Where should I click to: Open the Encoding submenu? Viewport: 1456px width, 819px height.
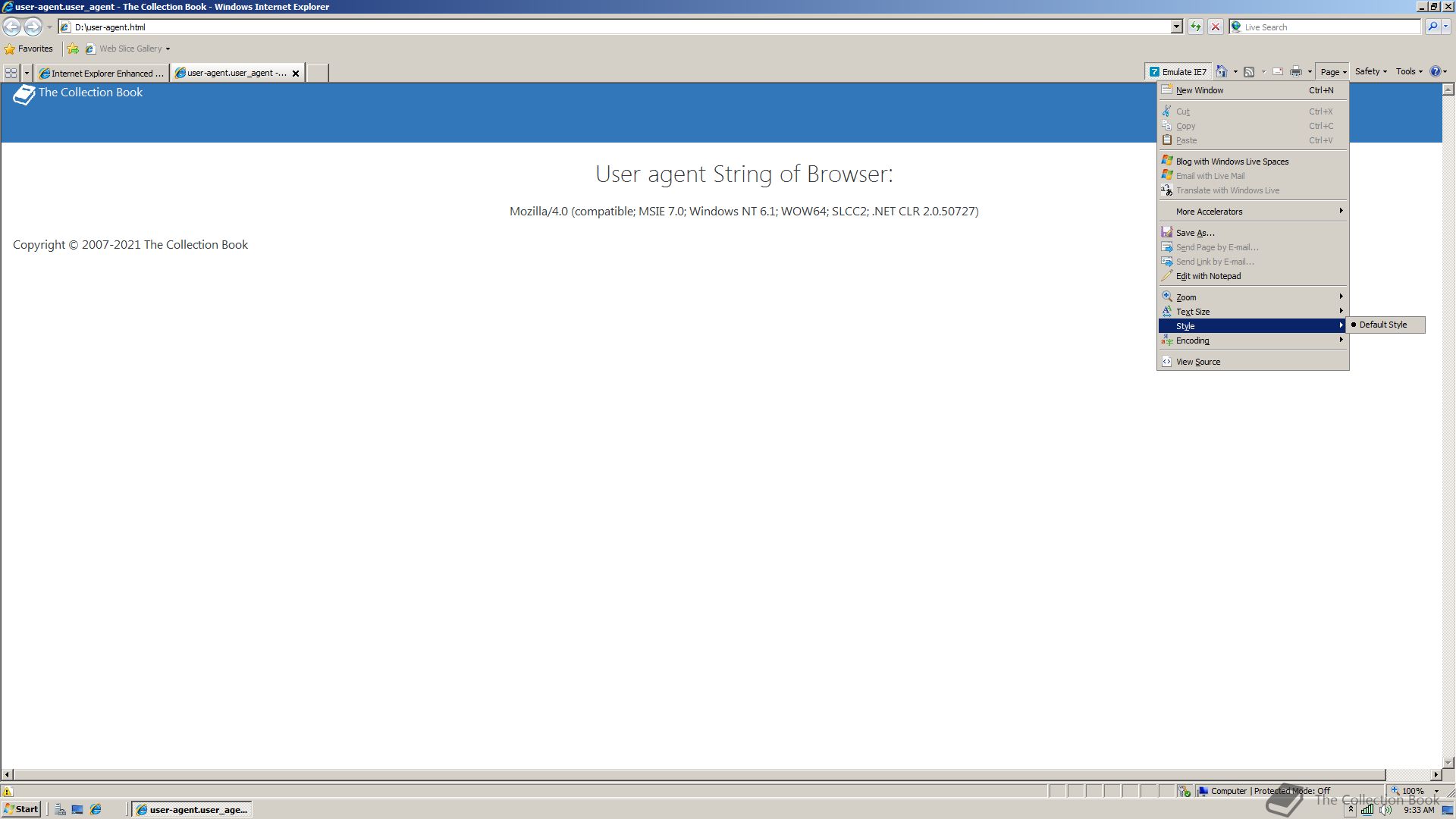1253,340
